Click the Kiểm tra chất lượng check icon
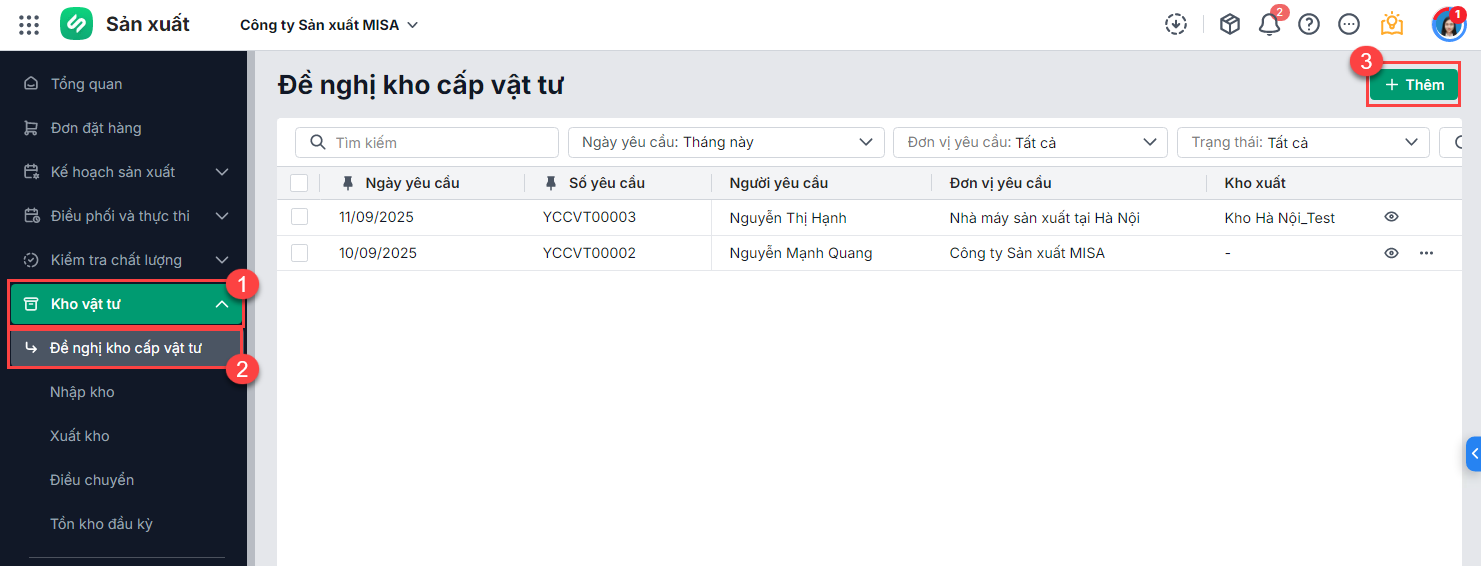Image resolution: width=1481 pixels, height=566 pixels. point(32,260)
